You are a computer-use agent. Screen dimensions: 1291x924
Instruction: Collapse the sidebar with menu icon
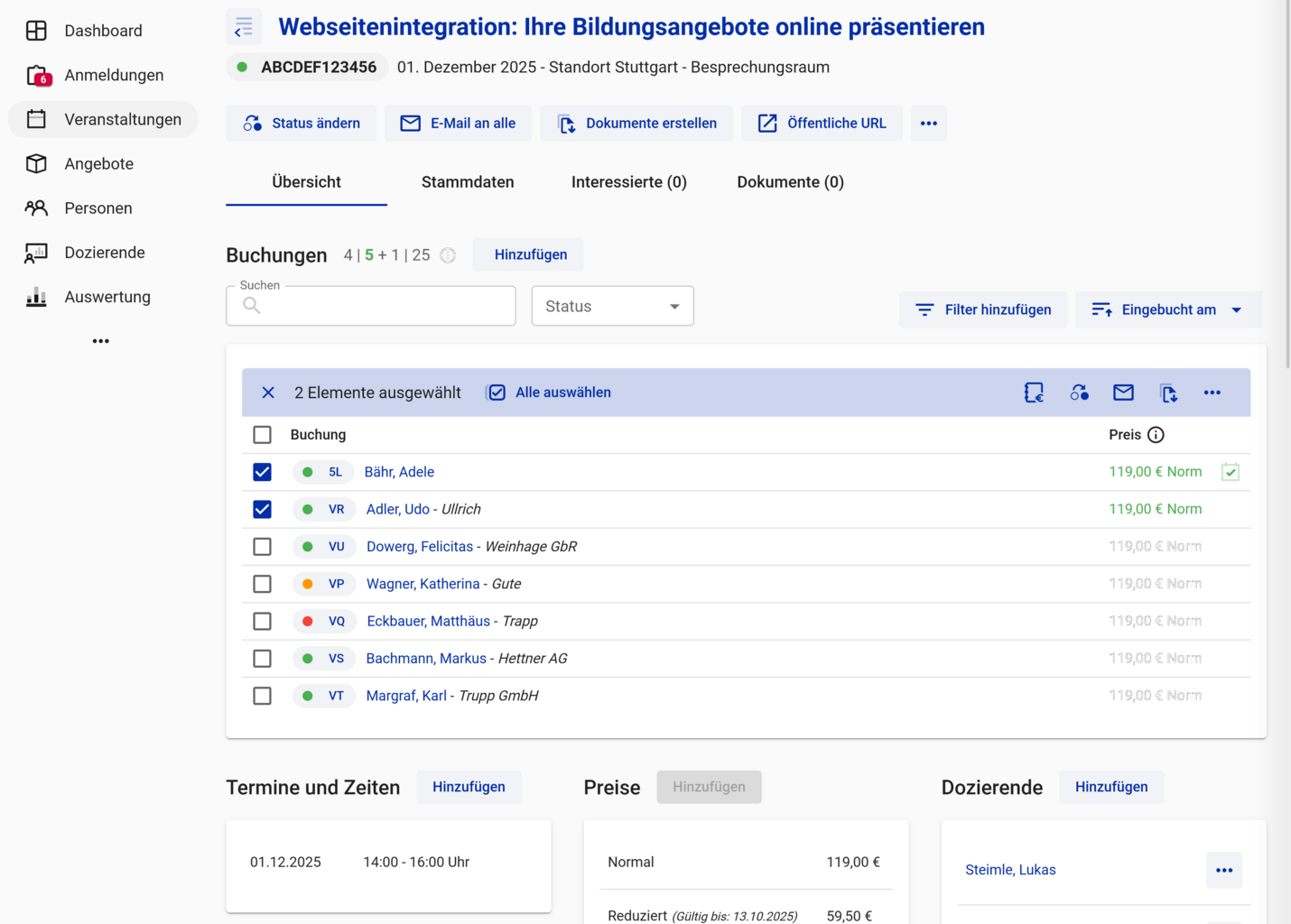click(244, 28)
